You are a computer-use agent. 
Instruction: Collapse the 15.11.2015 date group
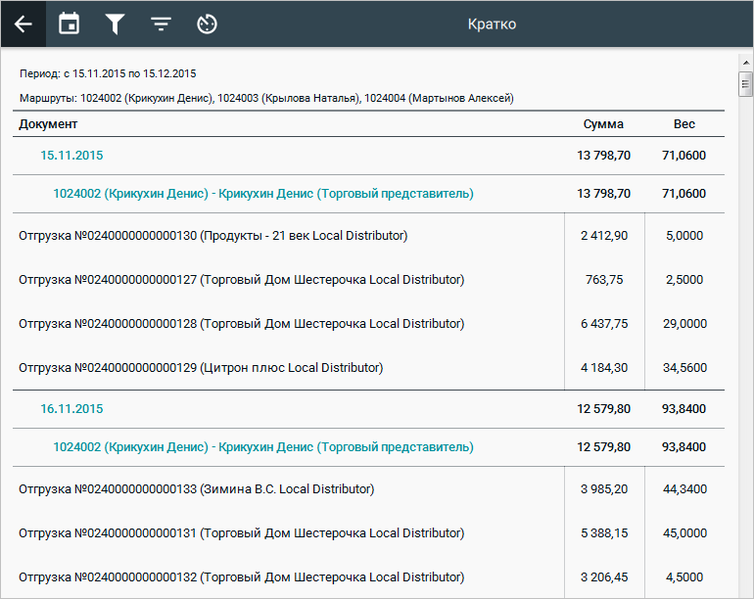point(71,156)
